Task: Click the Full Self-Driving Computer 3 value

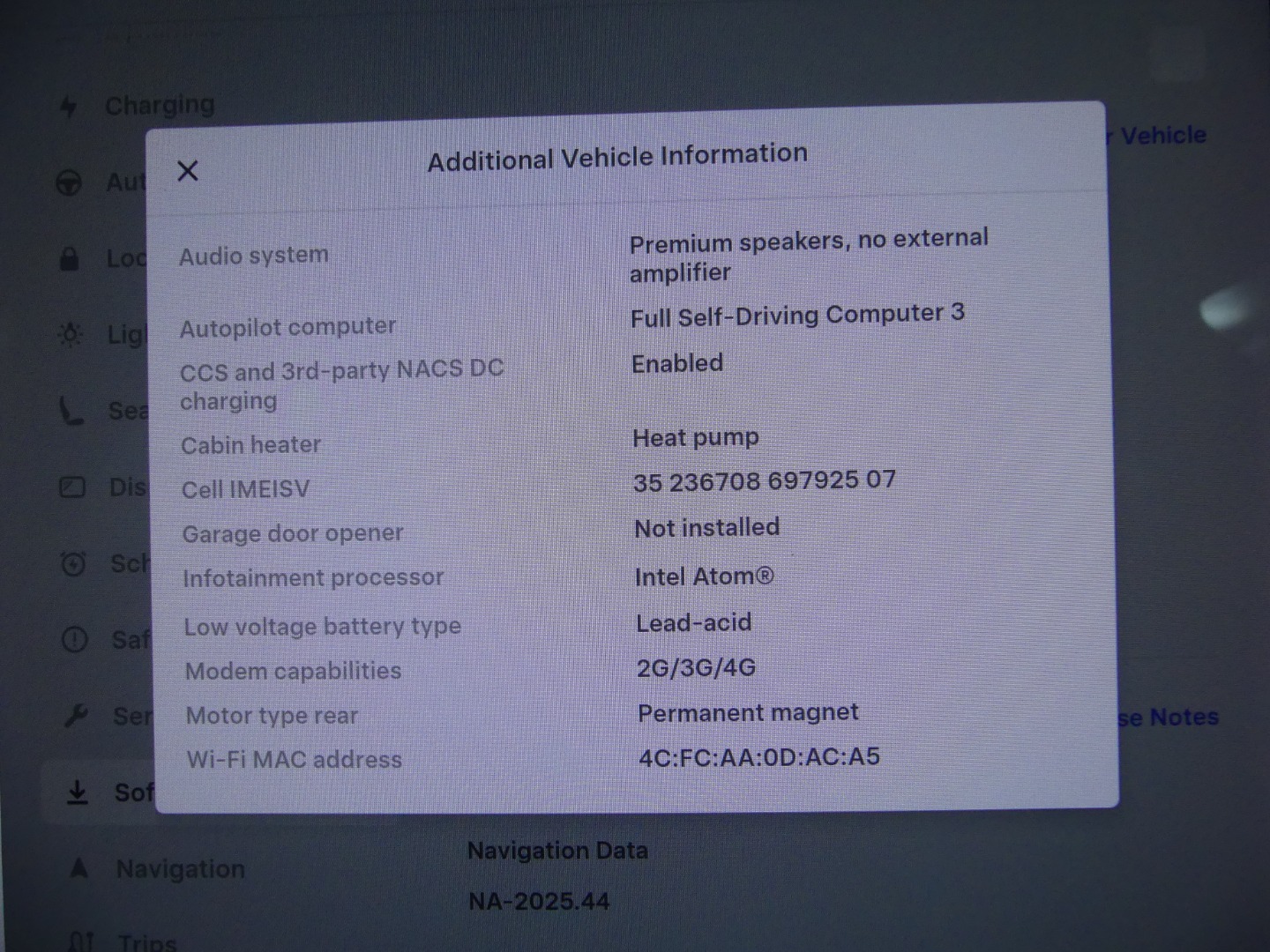Action: click(797, 316)
